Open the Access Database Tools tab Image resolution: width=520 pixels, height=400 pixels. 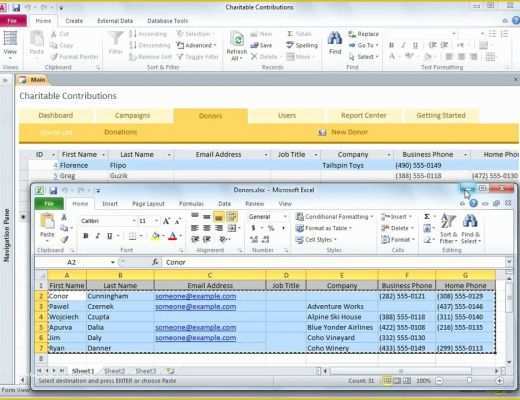point(168,21)
